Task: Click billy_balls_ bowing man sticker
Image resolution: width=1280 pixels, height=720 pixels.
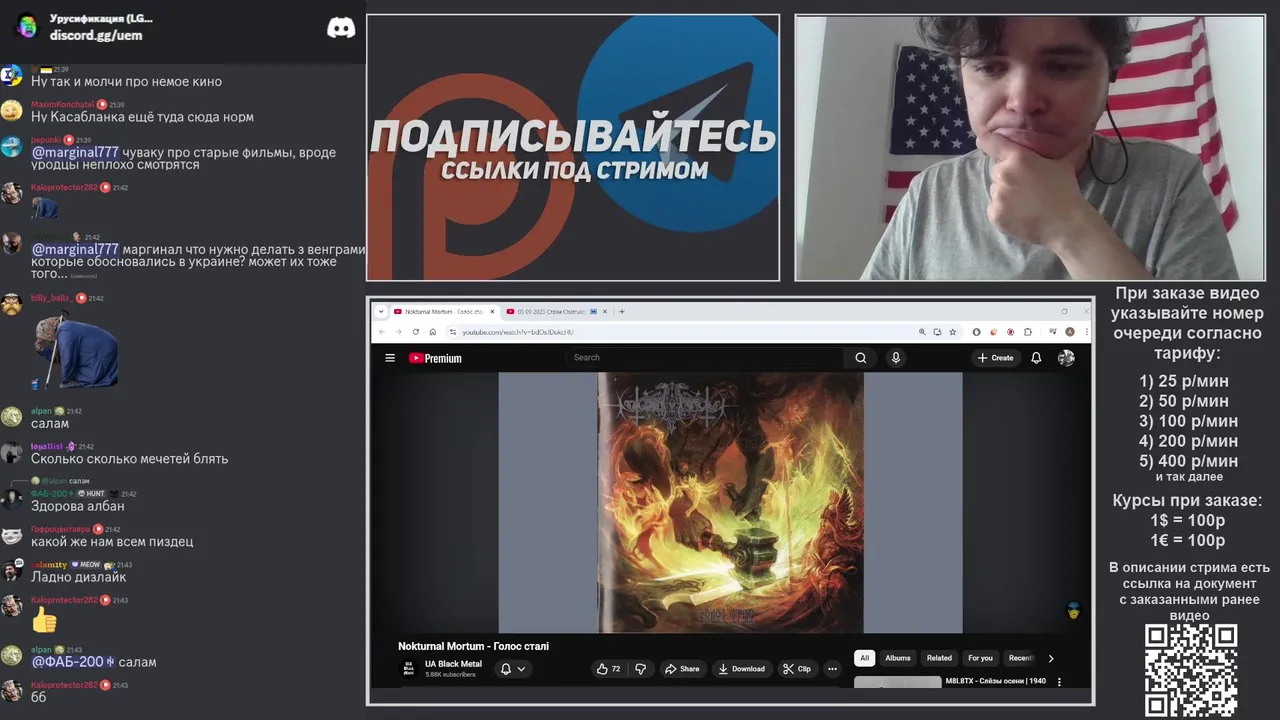Action: pyautogui.click(x=76, y=347)
